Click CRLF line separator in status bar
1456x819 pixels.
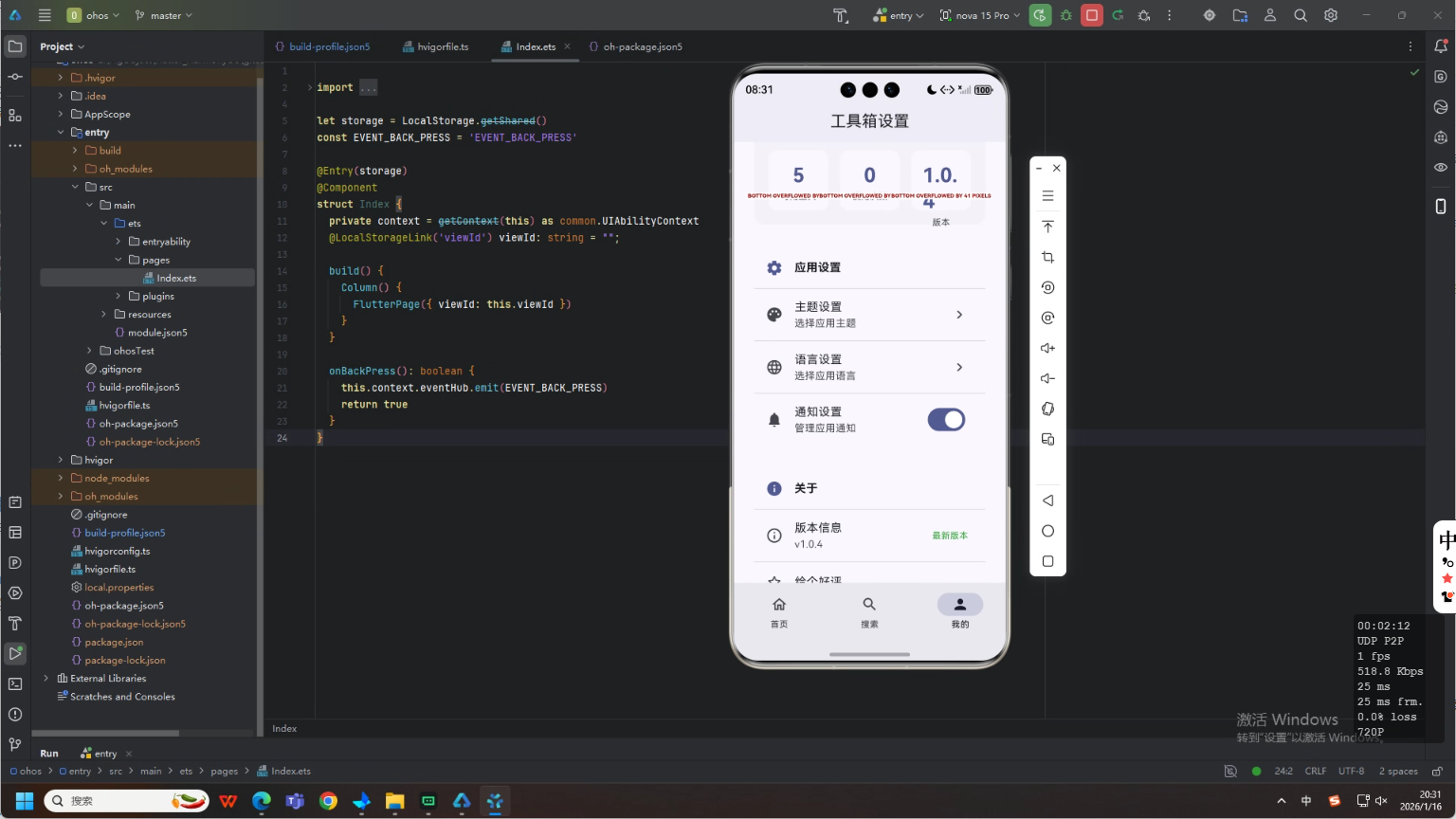click(1316, 772)
